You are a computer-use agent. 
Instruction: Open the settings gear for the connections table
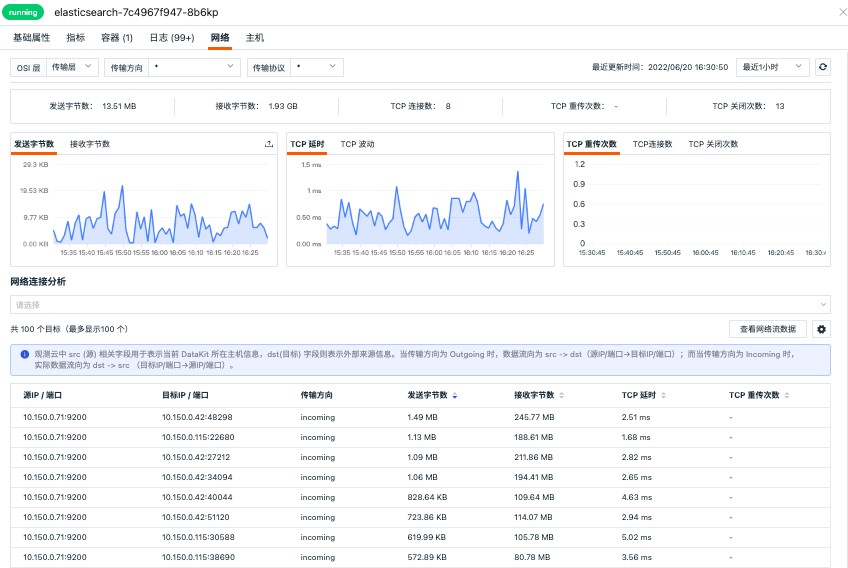pos(821,329)
